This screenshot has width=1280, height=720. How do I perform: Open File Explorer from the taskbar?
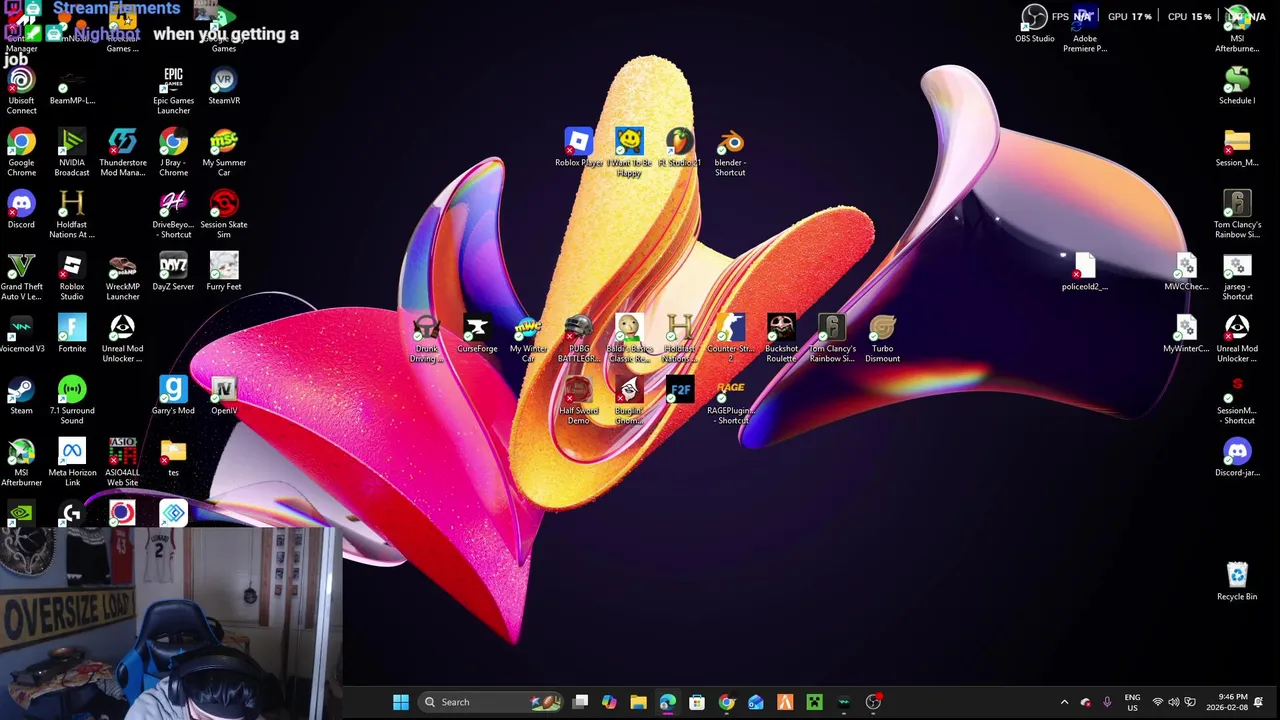pos(638,702)
